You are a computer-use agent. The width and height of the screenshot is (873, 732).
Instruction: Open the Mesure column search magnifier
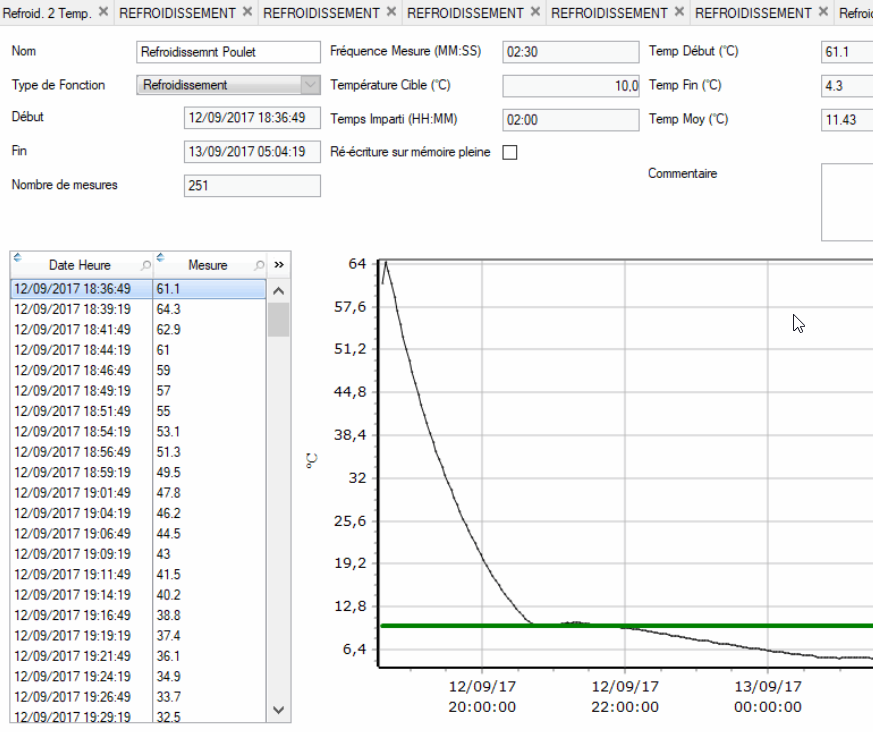(259, 266)
